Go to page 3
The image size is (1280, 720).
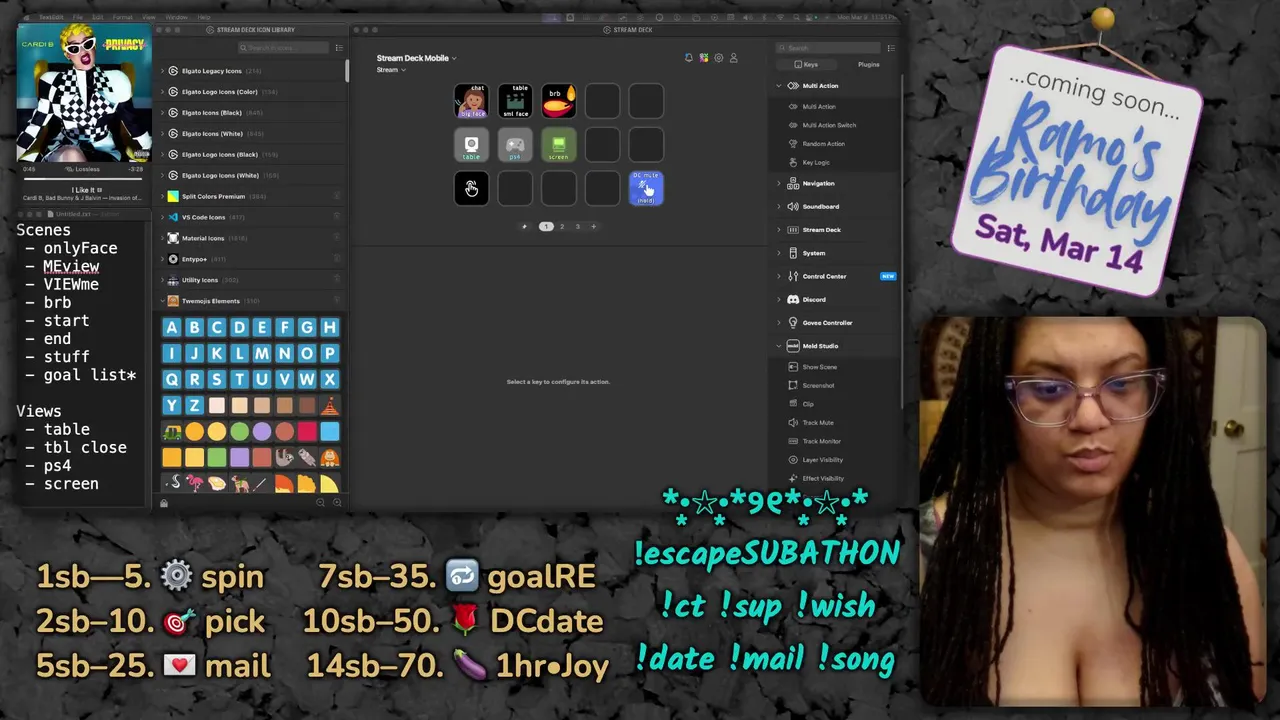(577, 227)
